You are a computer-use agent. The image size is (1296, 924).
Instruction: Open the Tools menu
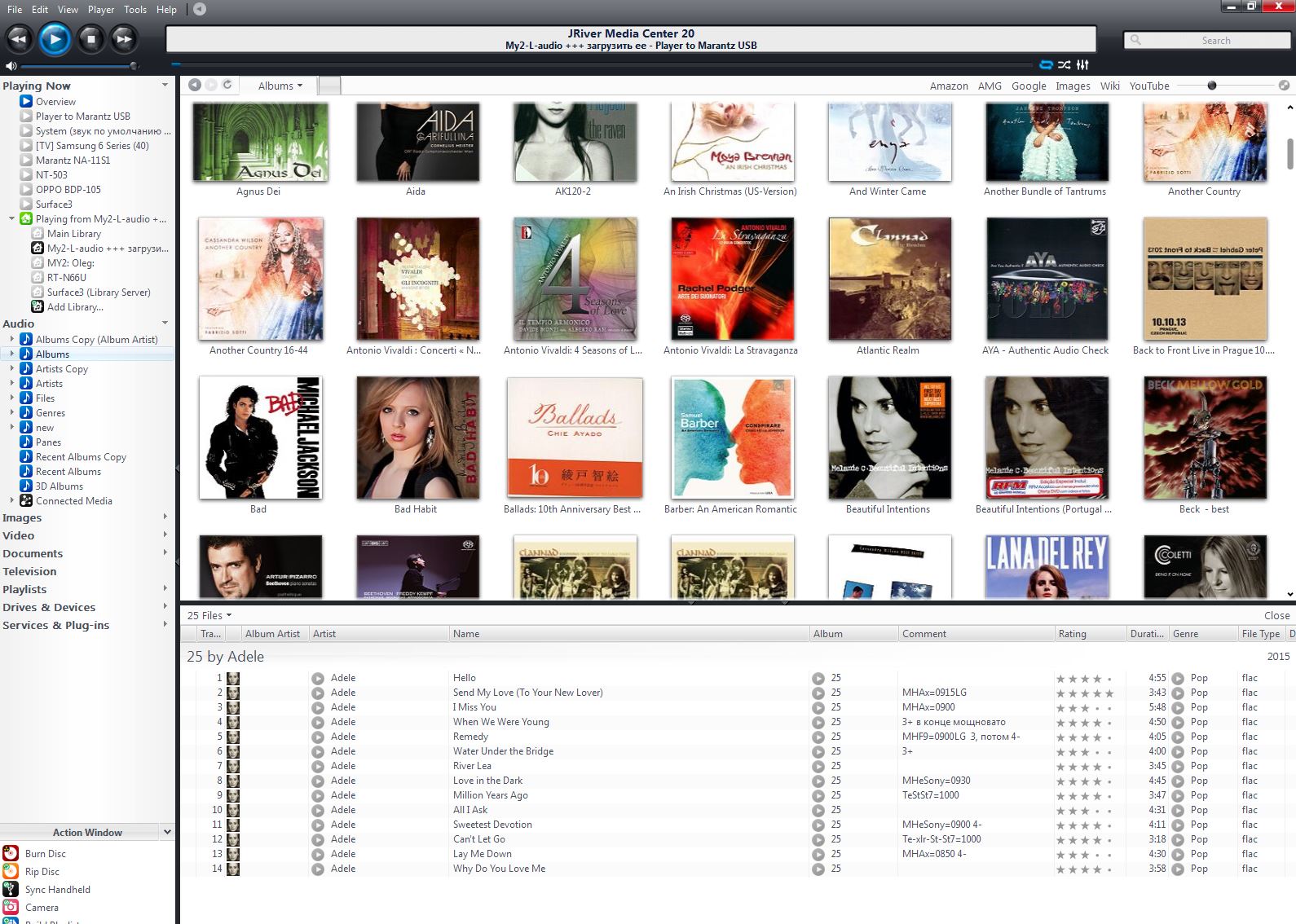click(135, 9)
